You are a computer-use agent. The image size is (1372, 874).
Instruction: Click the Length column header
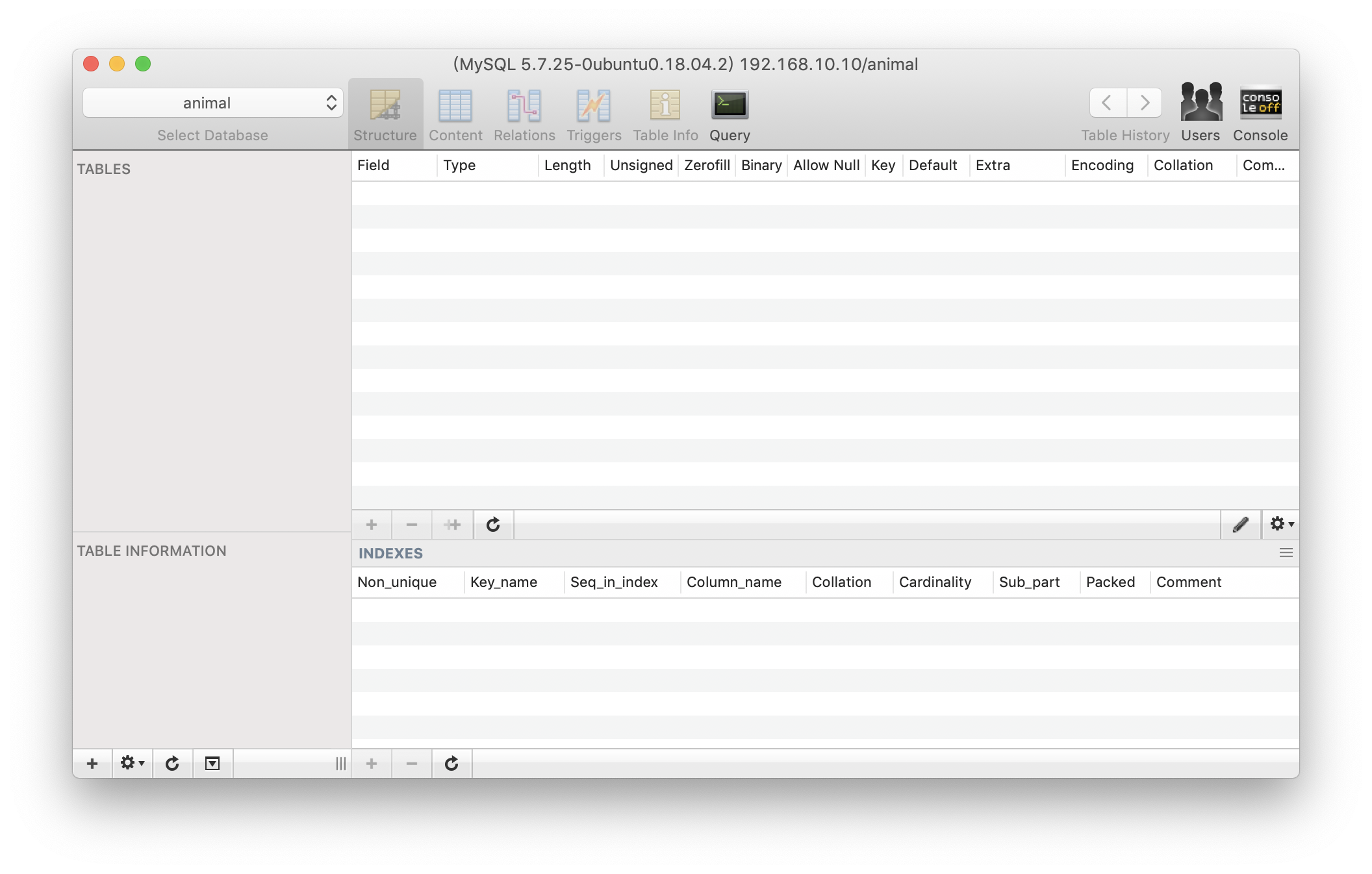[x=571, y=166]
